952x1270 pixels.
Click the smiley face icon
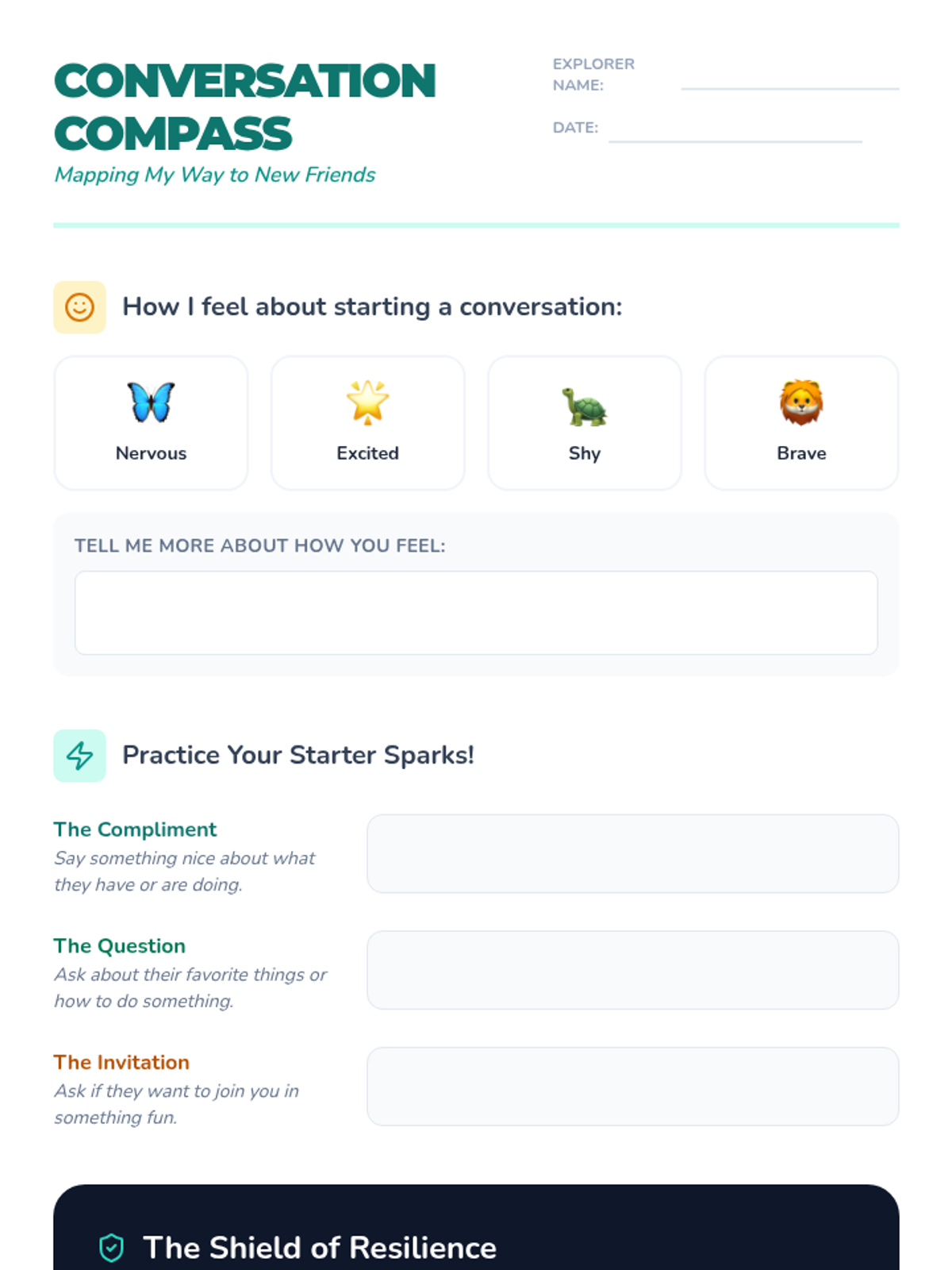pyautogui.click(x=79, y=307)
